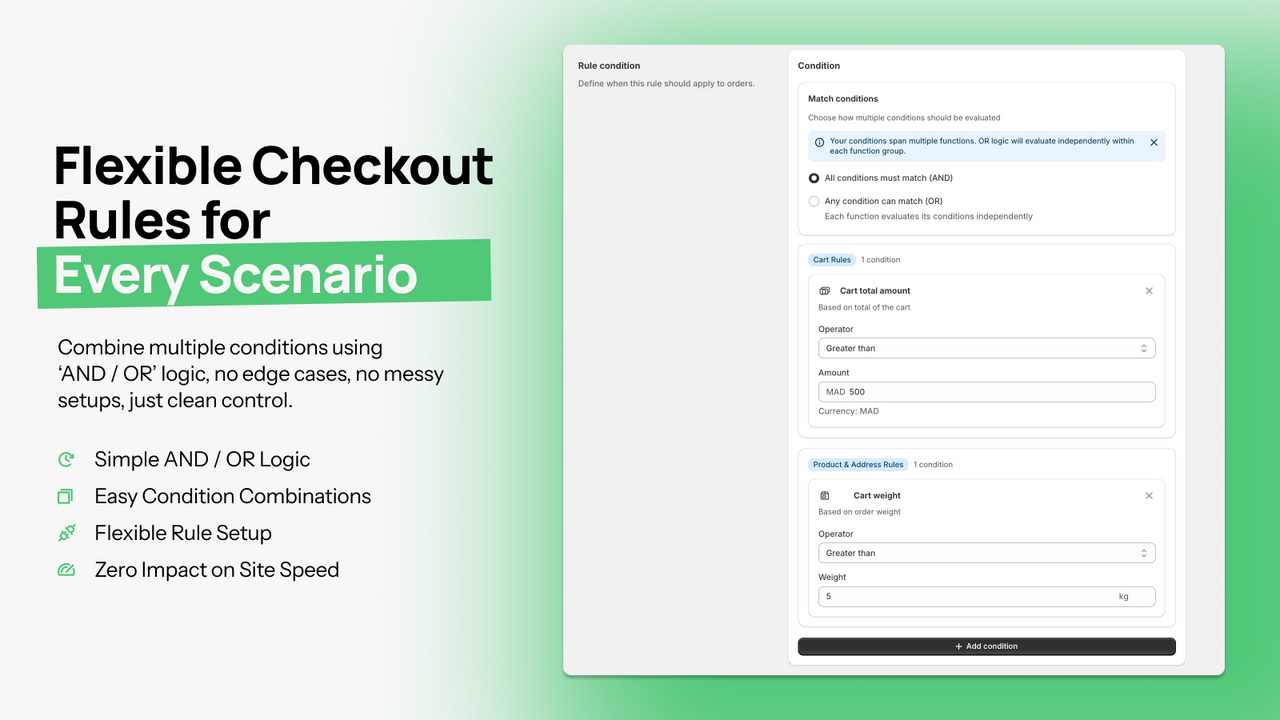Click the Add condition button

986,646
